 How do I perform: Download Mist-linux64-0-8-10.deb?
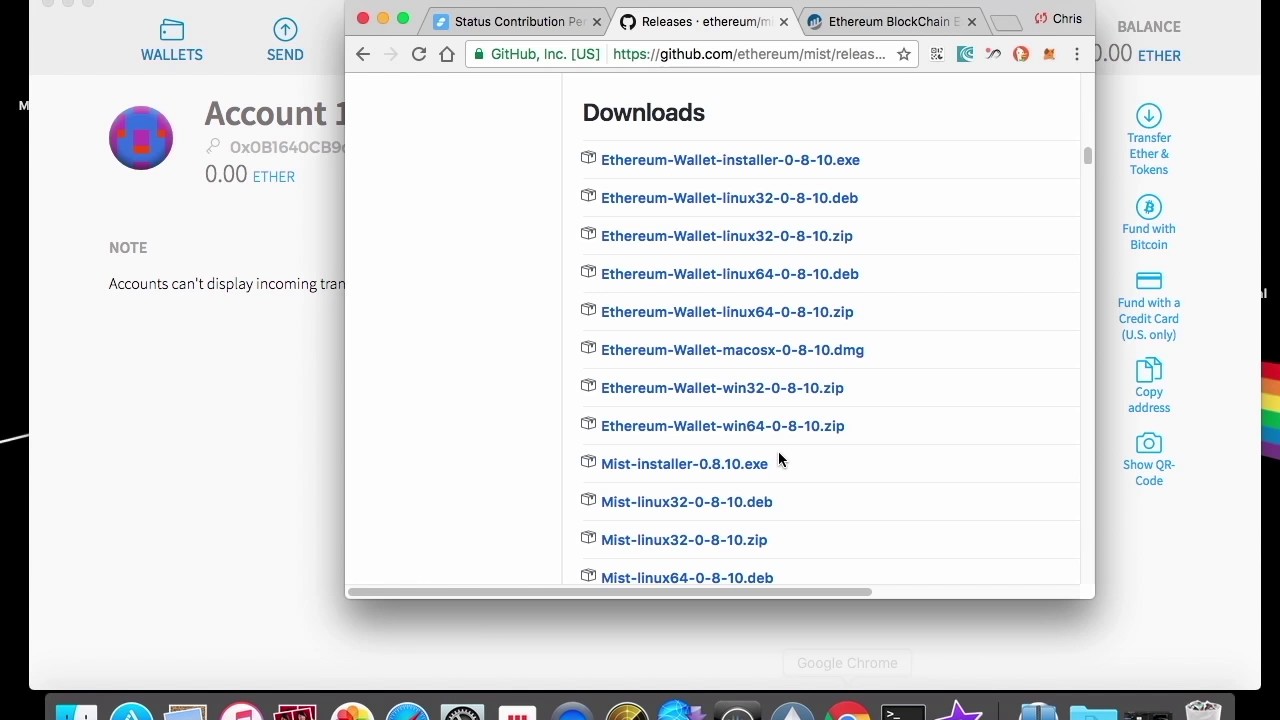pyautogui.click(x=687, y=578)
